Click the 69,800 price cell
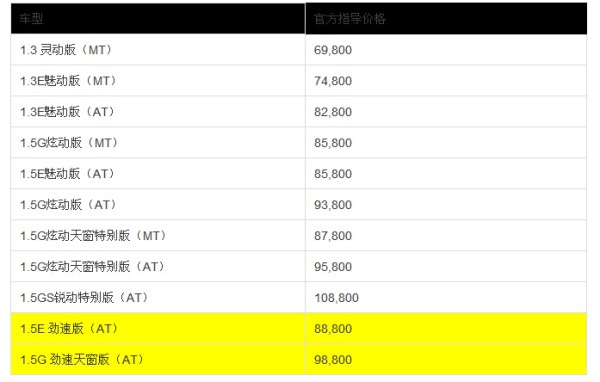This screenshot has height=382, width=600. tap(446, 50)
